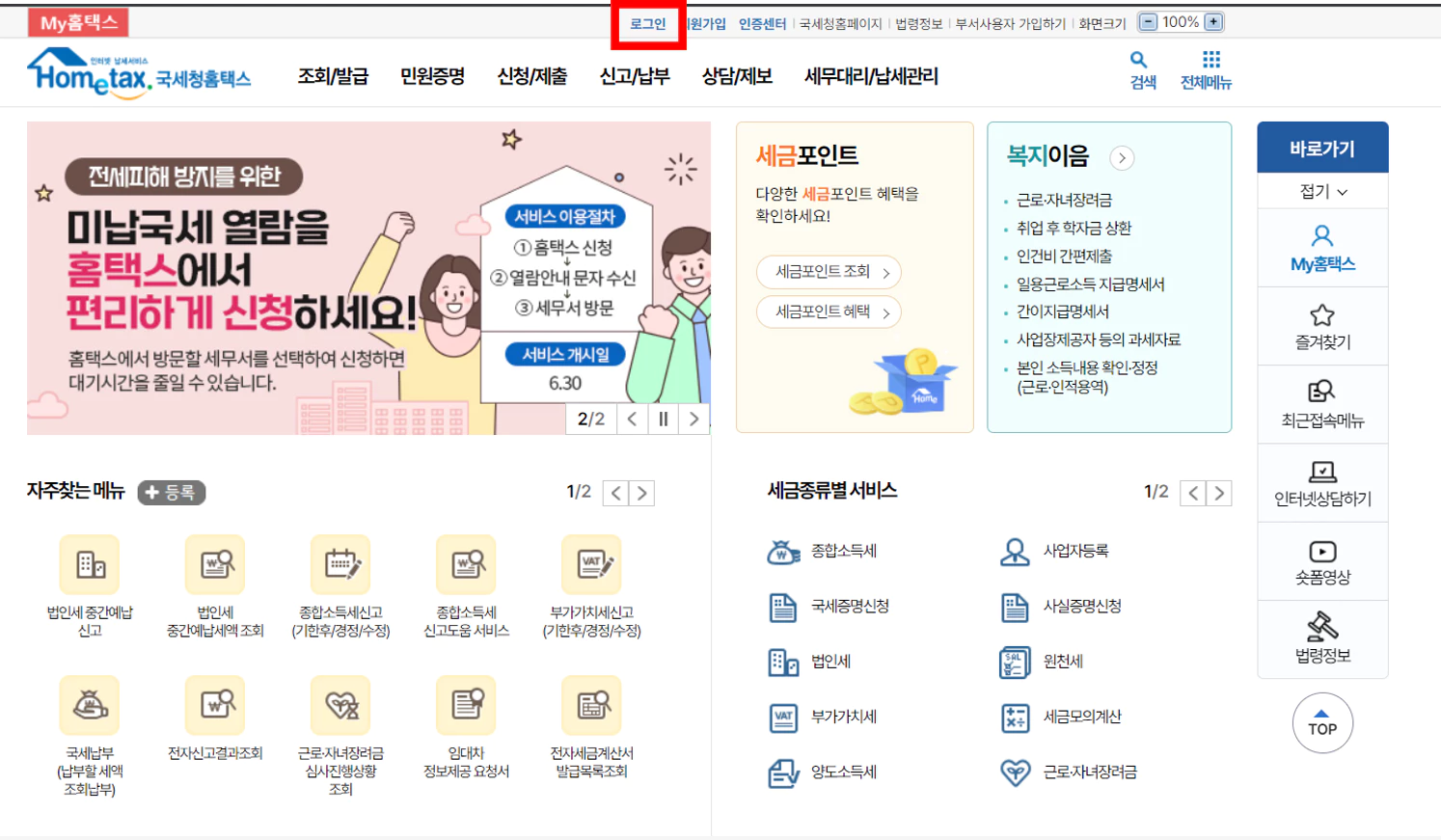Open 국세청홈페이지 link
The height and width of the screenshot is (840, 1441).
pos(840,24)
